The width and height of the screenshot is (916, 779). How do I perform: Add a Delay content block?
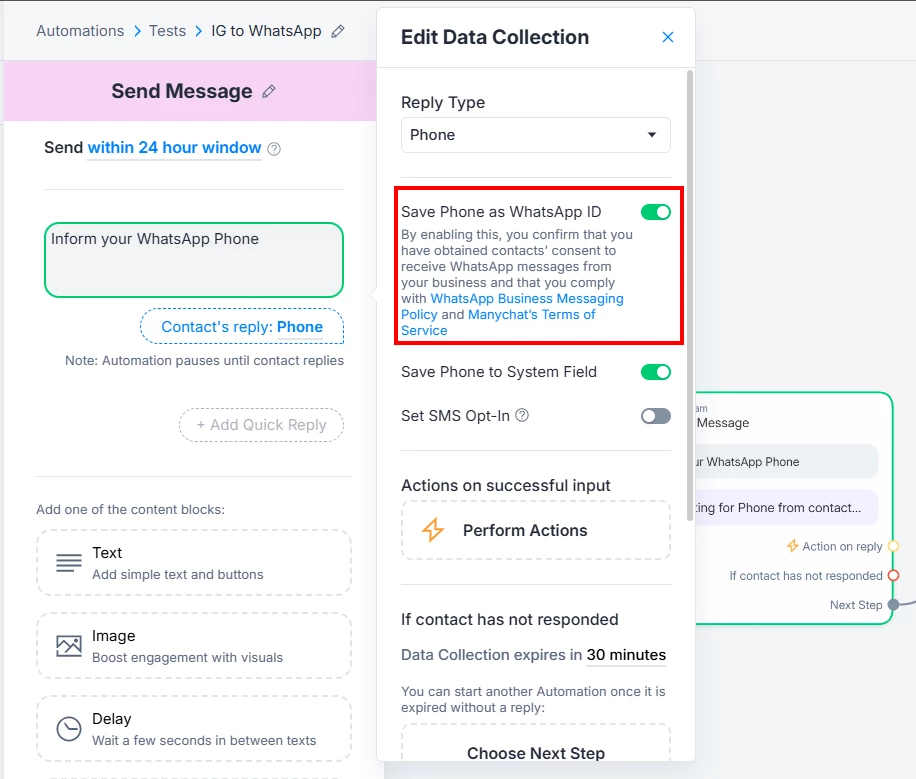click(194, 729)
